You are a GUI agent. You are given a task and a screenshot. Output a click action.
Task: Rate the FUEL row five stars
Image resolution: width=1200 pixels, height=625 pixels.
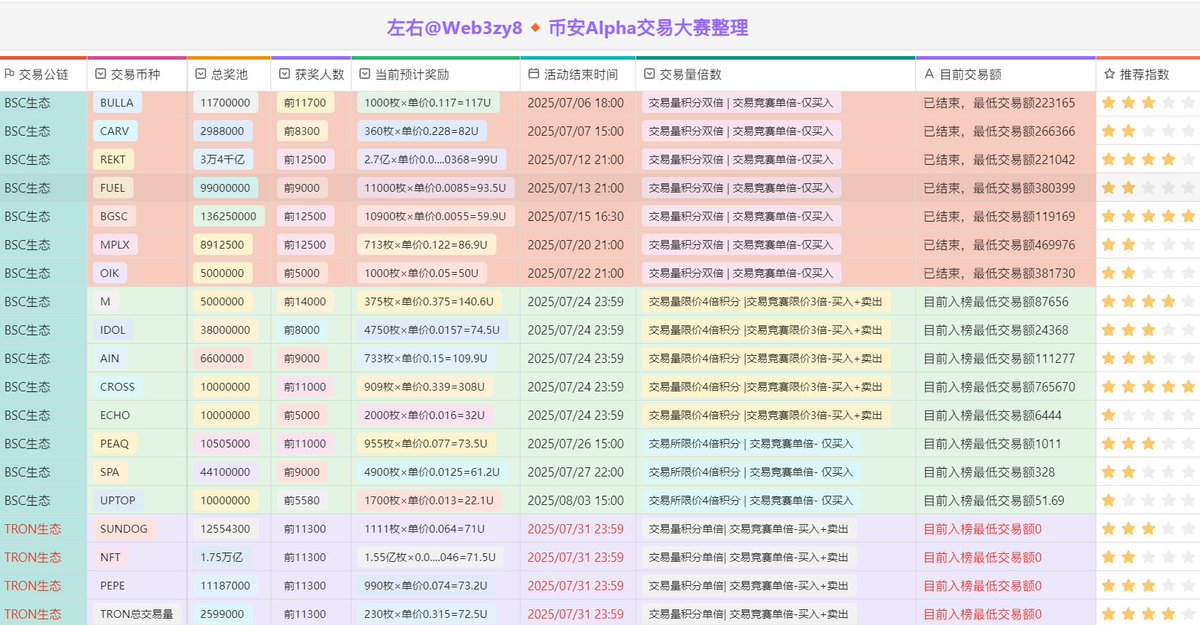pyautogui.click(x=1188, y=187)
